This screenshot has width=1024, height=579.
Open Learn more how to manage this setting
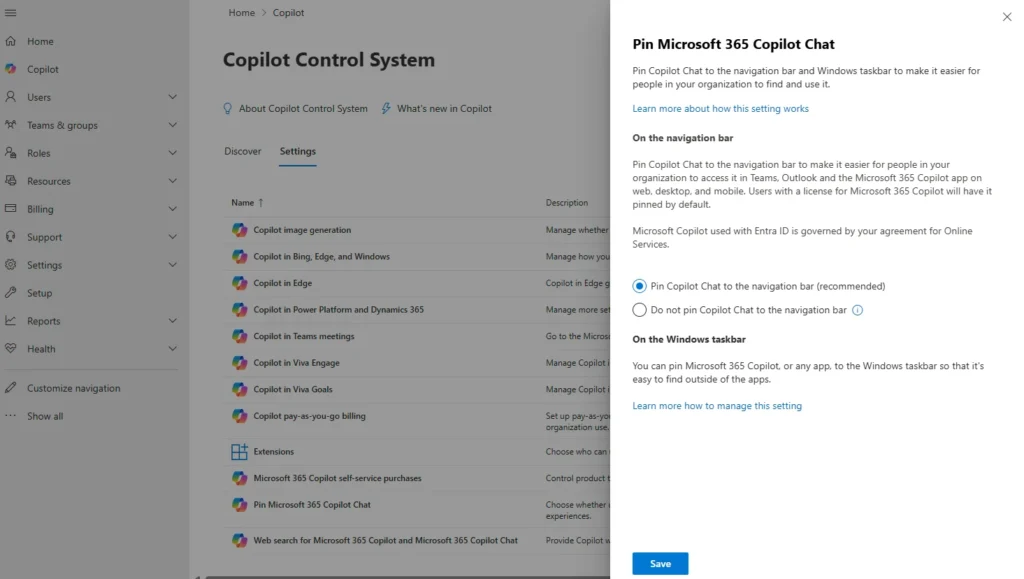pyautogui.click(x=716, y=406)
